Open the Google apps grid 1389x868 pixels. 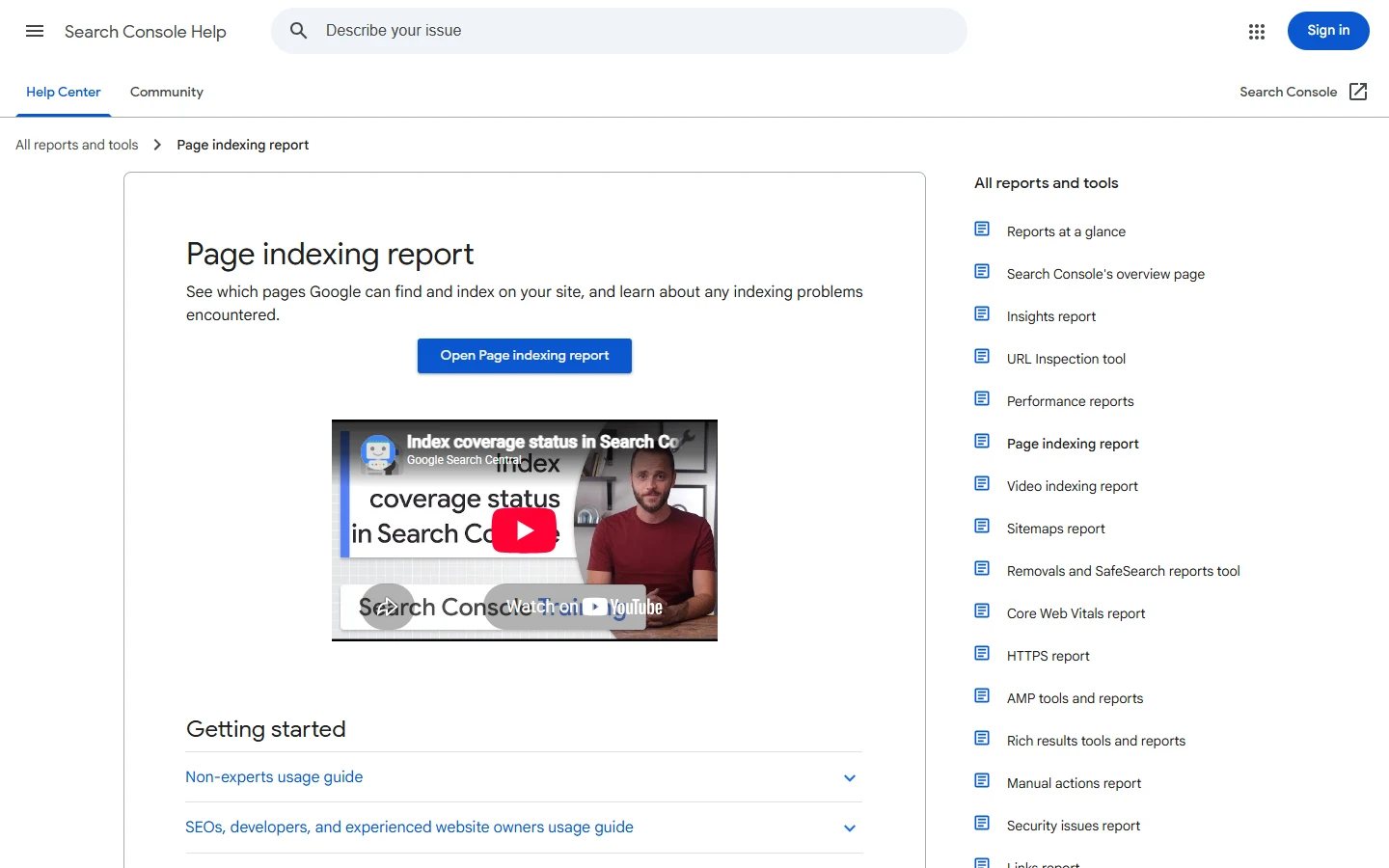pyautogui.click(x=1256, y=32)
